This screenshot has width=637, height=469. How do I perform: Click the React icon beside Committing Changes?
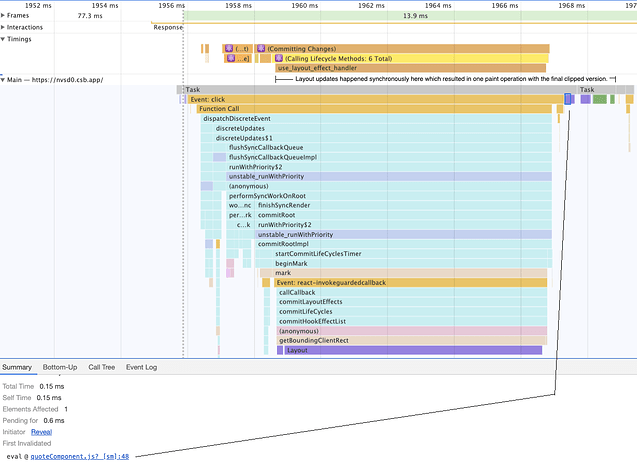[261, 48]
